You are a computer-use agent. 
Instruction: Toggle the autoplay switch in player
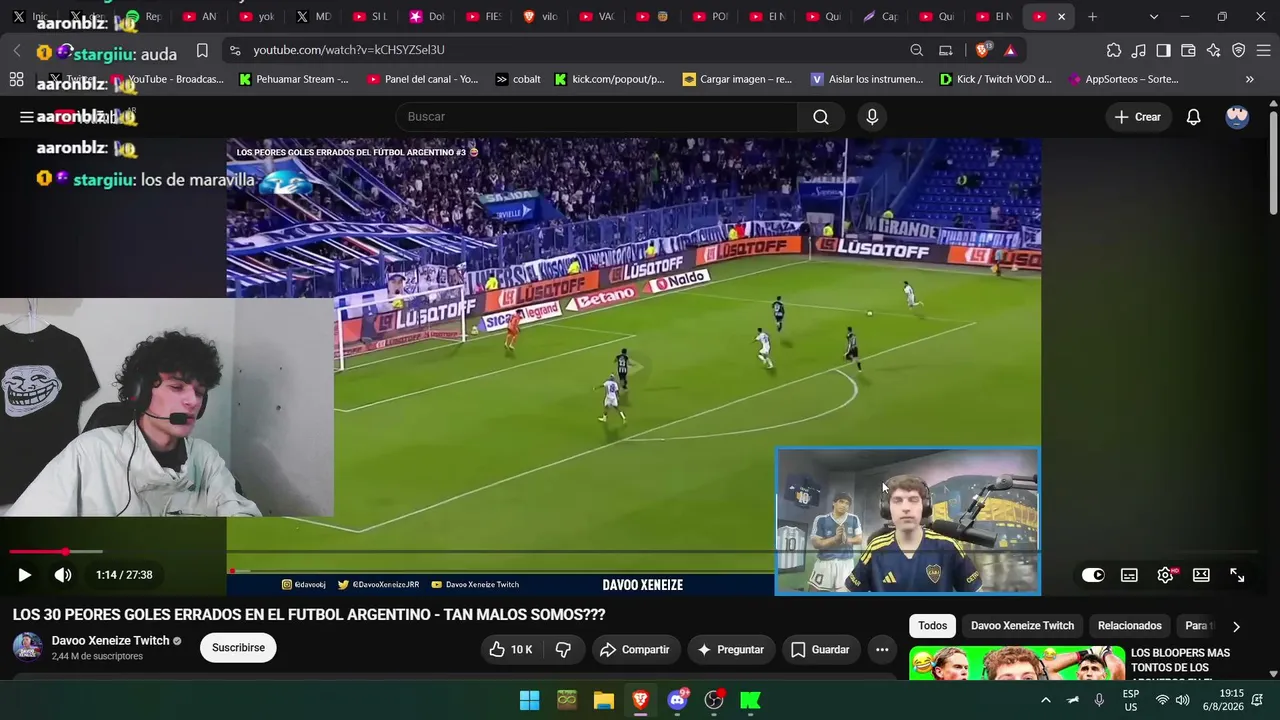point(1093,575)
